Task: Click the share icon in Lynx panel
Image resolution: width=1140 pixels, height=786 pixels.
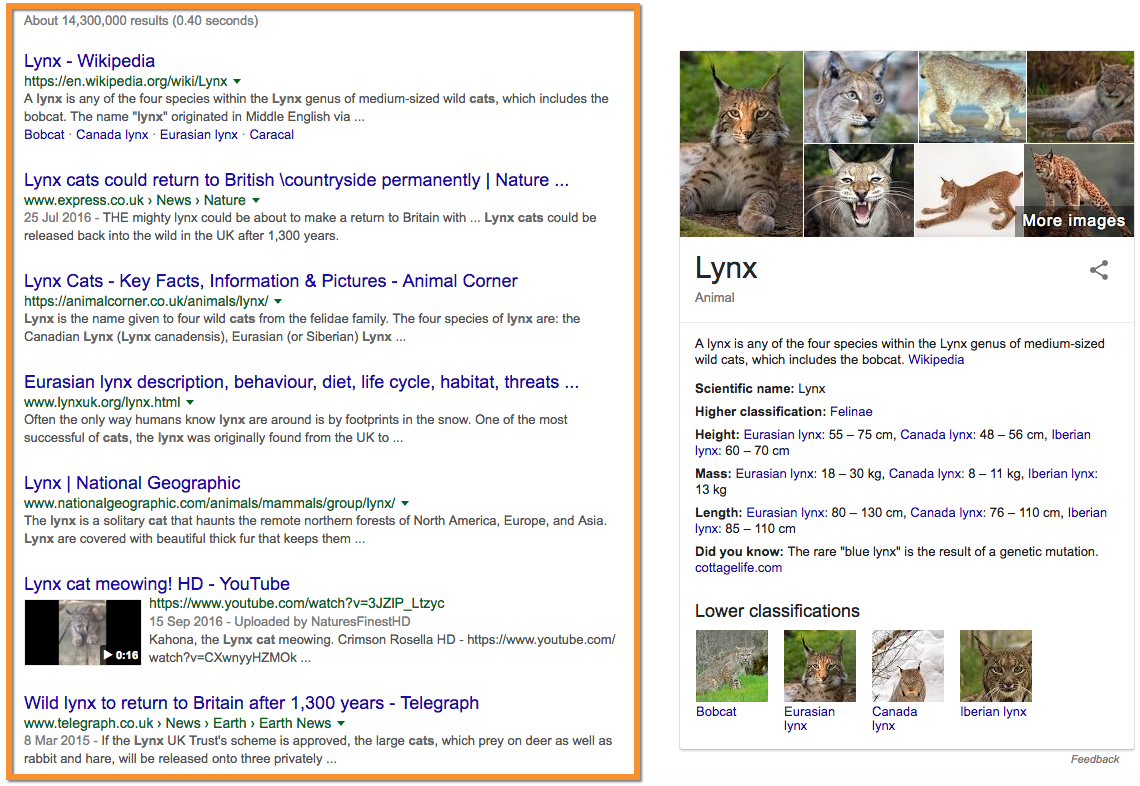Action: pyautogui.click(x=1099, y=270)
